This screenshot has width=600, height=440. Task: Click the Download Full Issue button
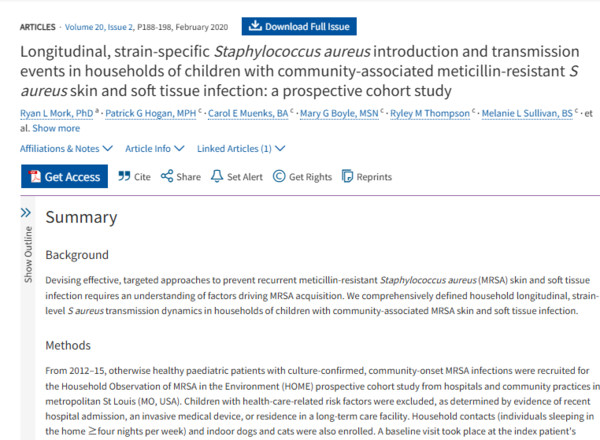click(297, 26)
